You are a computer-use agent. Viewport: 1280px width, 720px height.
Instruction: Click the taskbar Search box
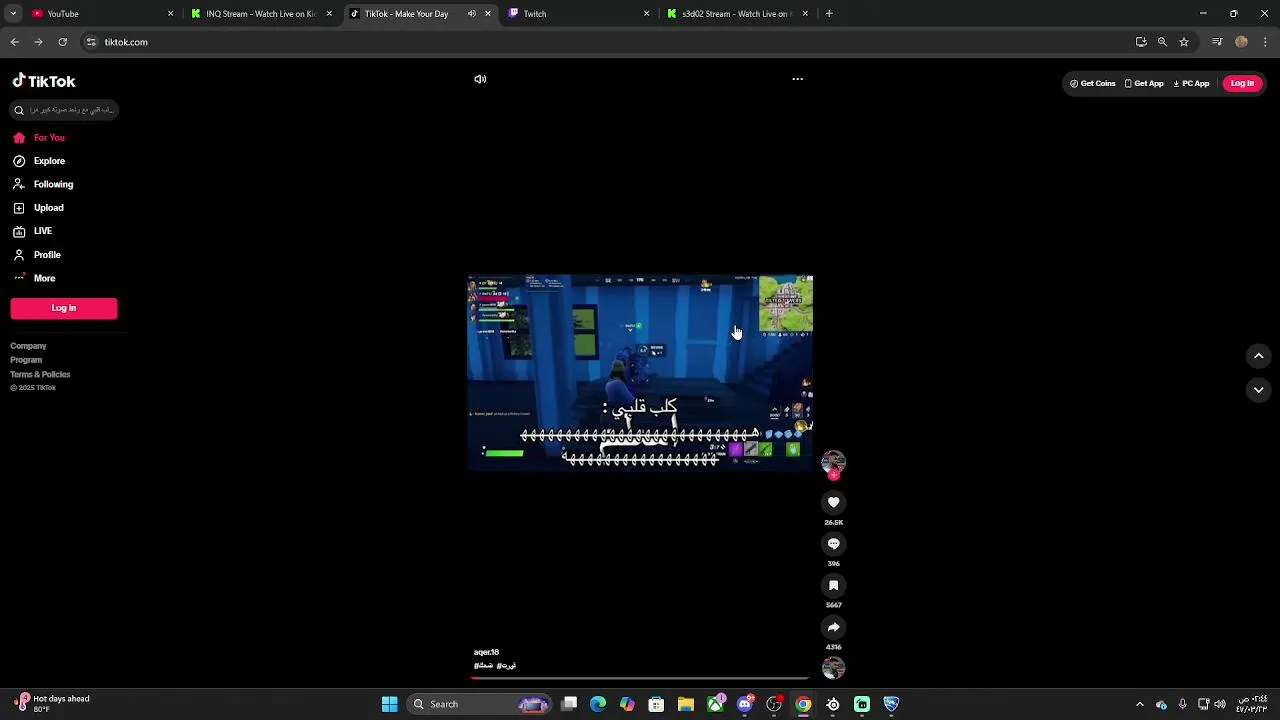pos(481,704)
